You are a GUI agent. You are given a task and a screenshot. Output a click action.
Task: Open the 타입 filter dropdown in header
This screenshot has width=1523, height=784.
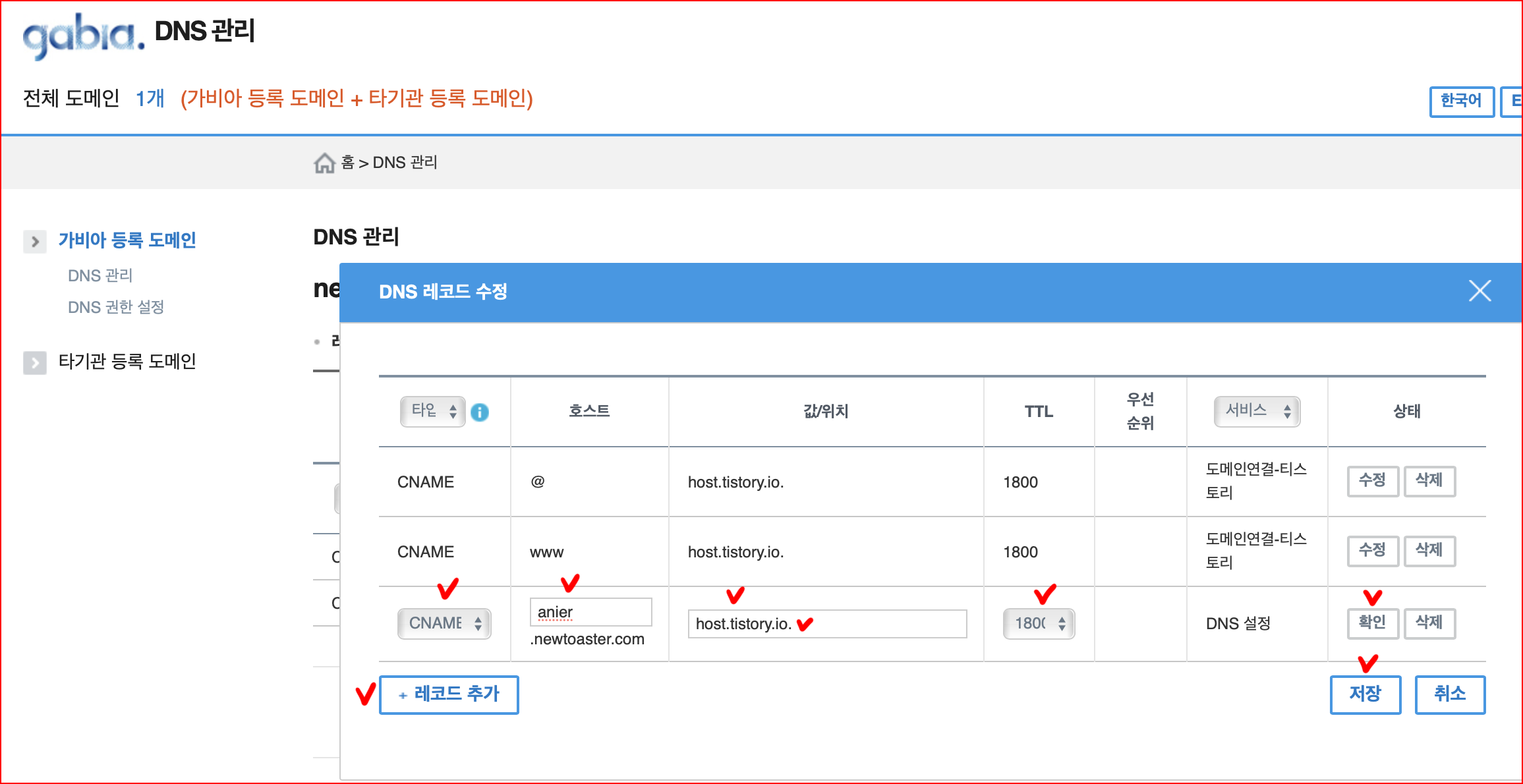coord(432,411)
